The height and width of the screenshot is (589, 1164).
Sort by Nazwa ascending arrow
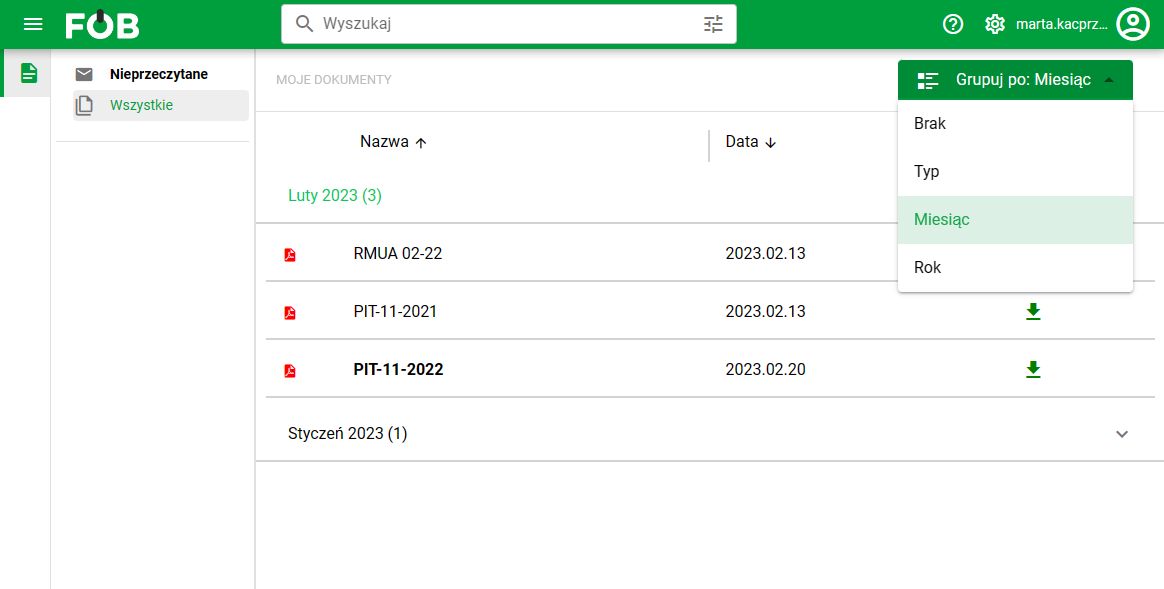421,143
